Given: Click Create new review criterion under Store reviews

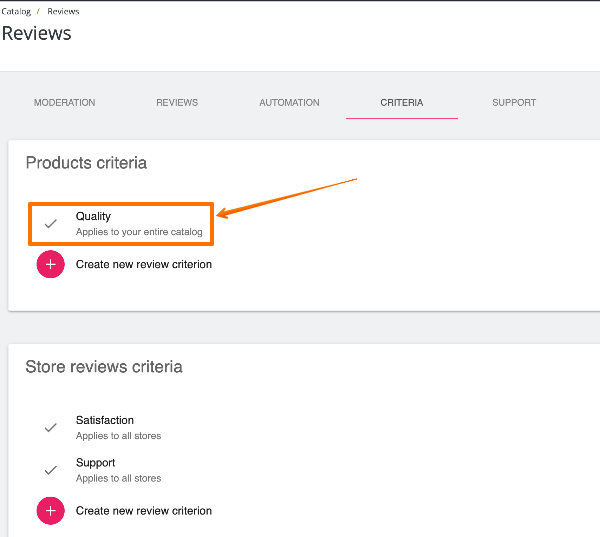Looking at the screenshot, I should tap(144, 511).
